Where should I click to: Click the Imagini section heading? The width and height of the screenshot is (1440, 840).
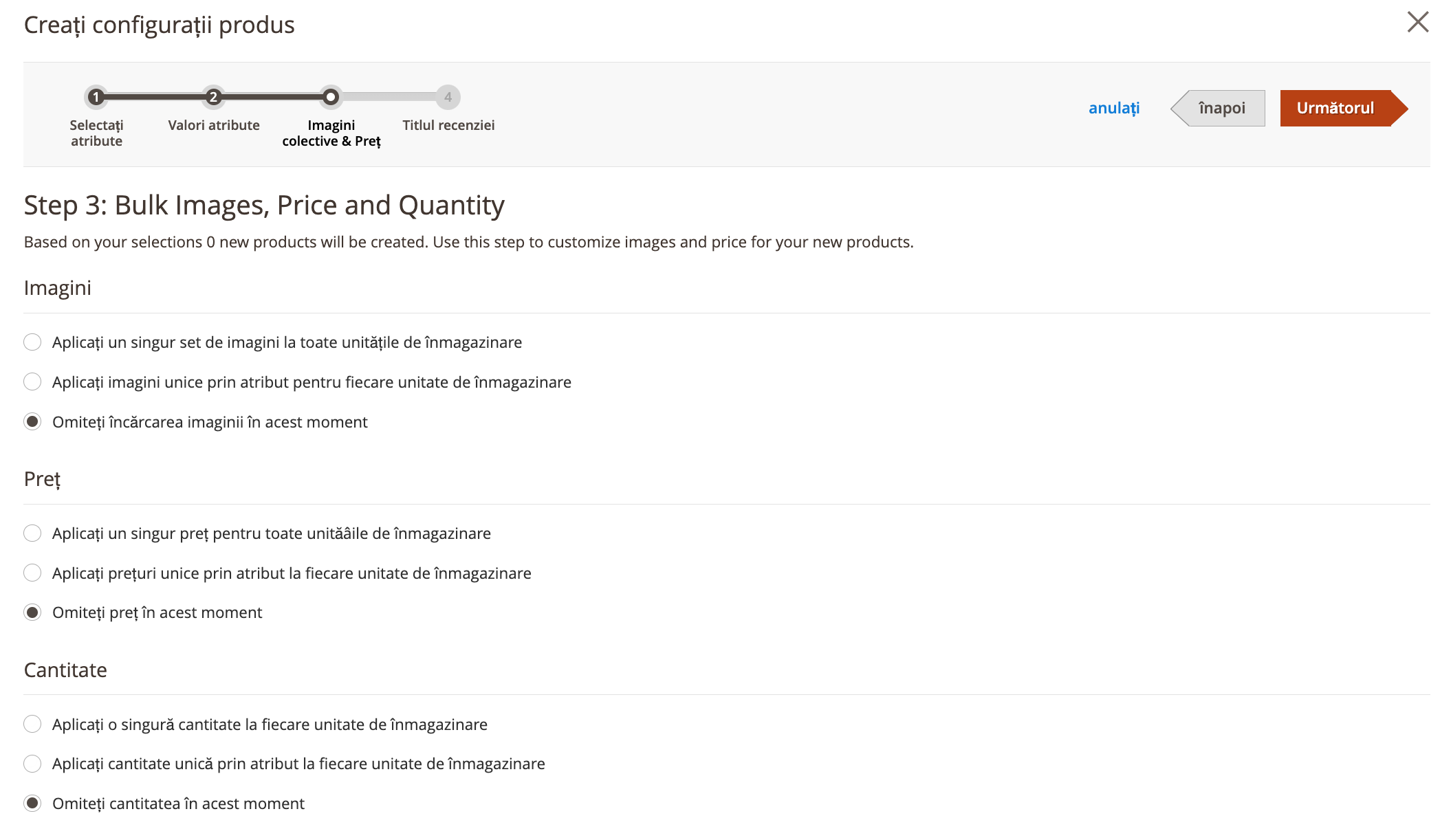coord(58,288)
